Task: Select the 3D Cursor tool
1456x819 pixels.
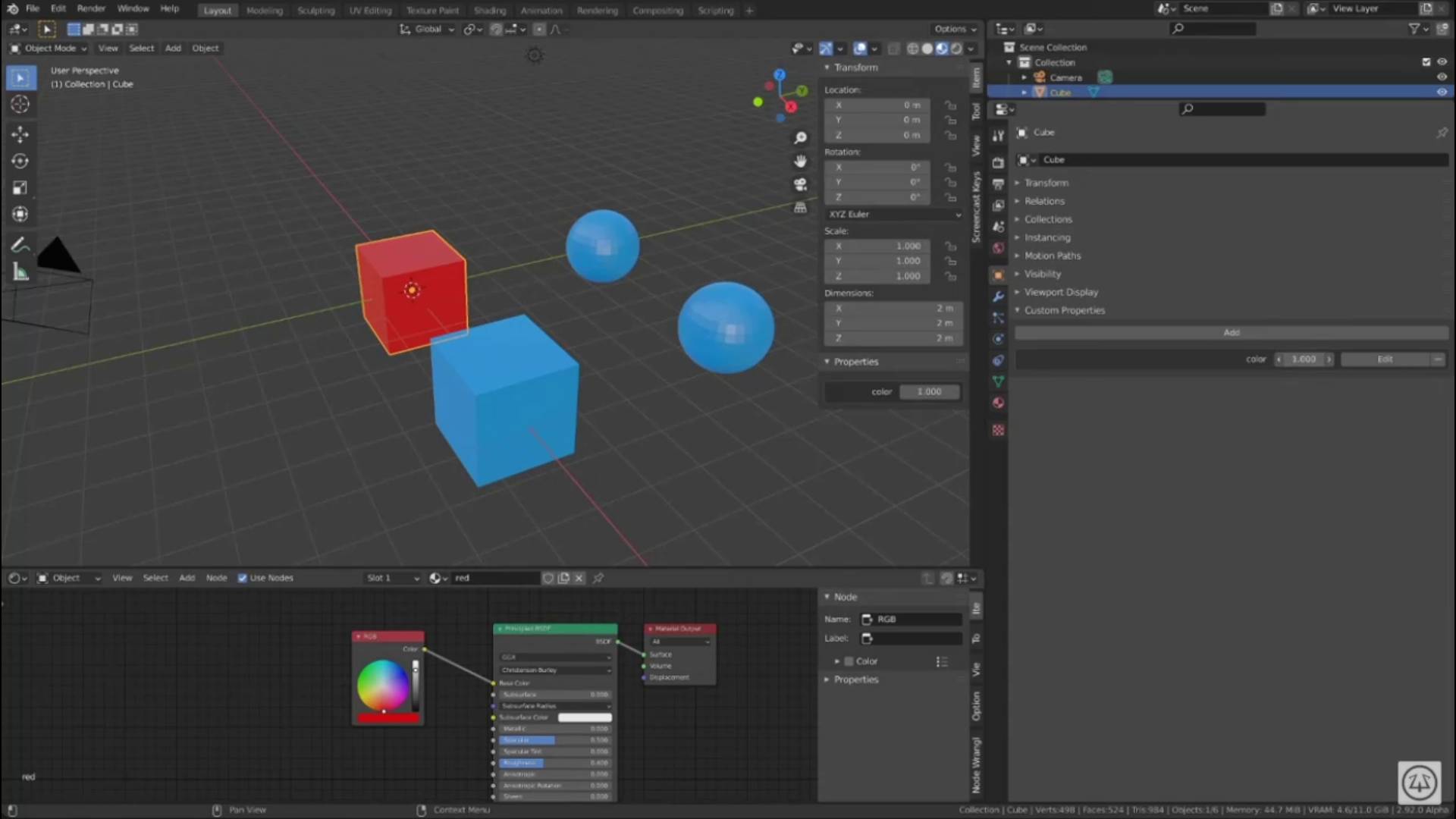Action: click(20, 105)
